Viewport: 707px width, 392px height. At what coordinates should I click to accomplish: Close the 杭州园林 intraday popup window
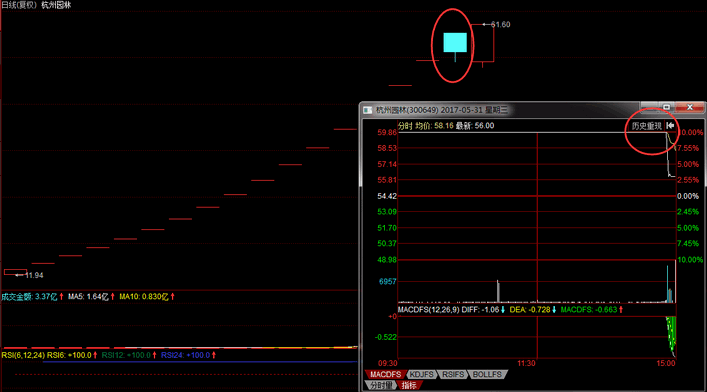tap(689, 107)
